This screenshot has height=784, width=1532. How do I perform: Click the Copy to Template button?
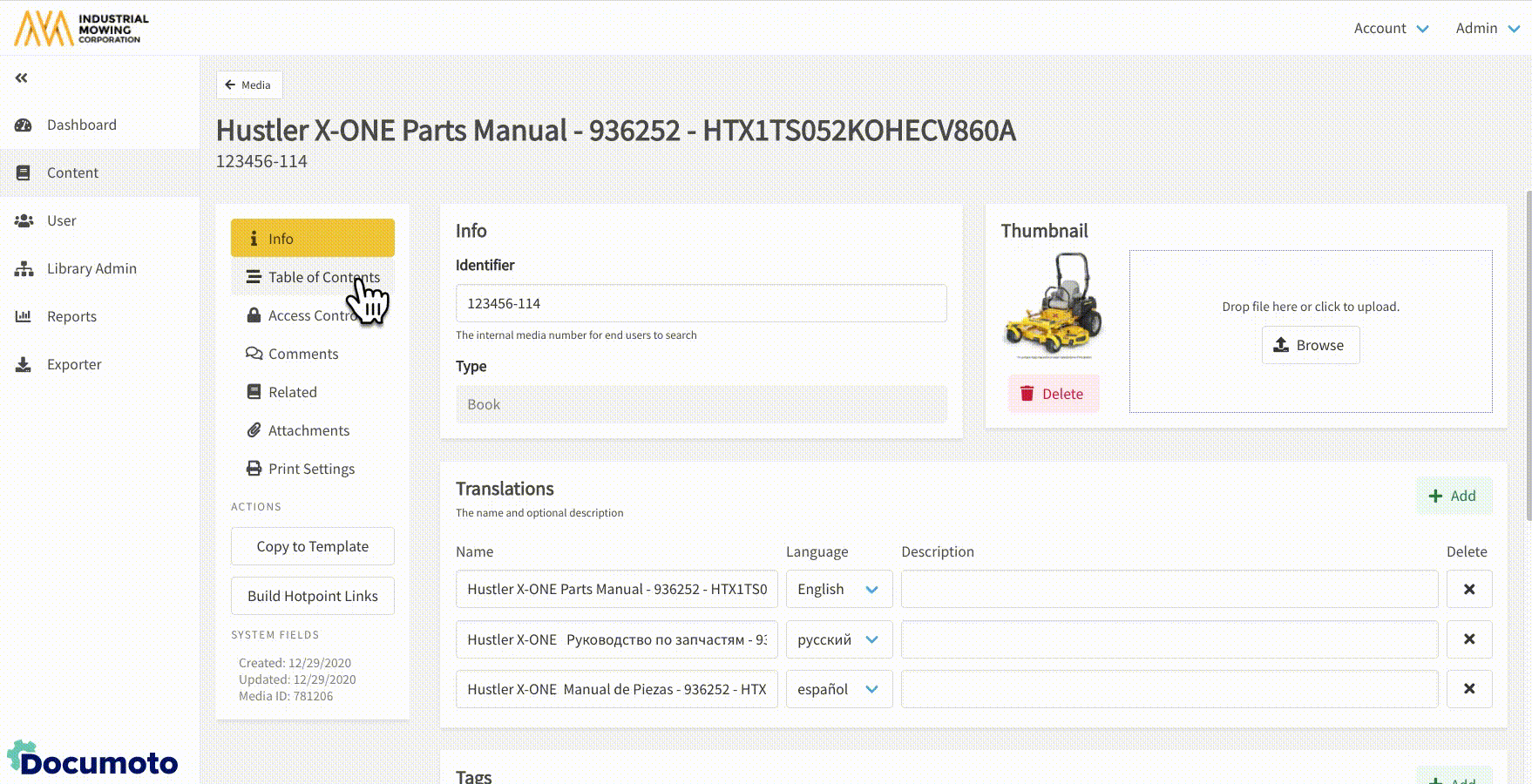(x=312, y=546)
